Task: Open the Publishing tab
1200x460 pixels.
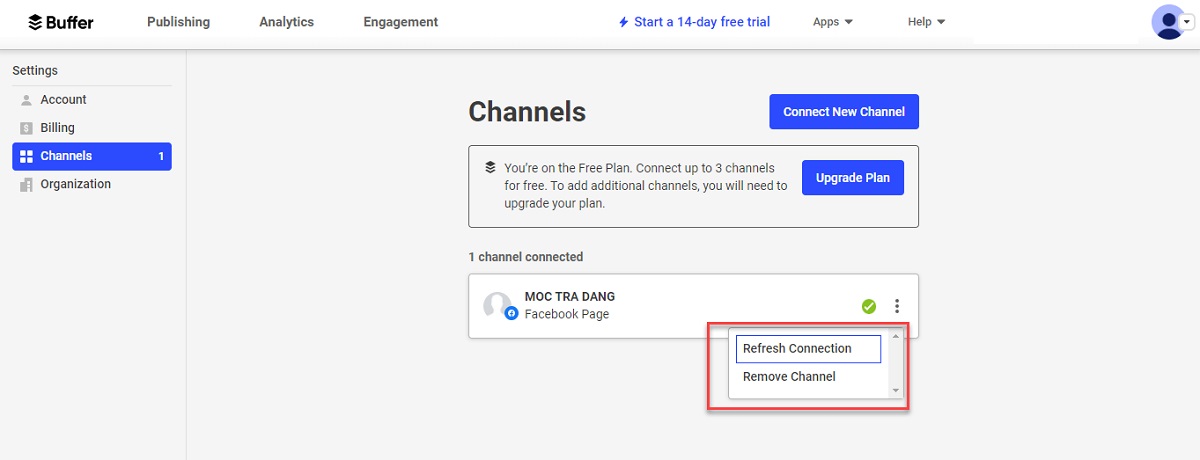Action: [178, 22]
